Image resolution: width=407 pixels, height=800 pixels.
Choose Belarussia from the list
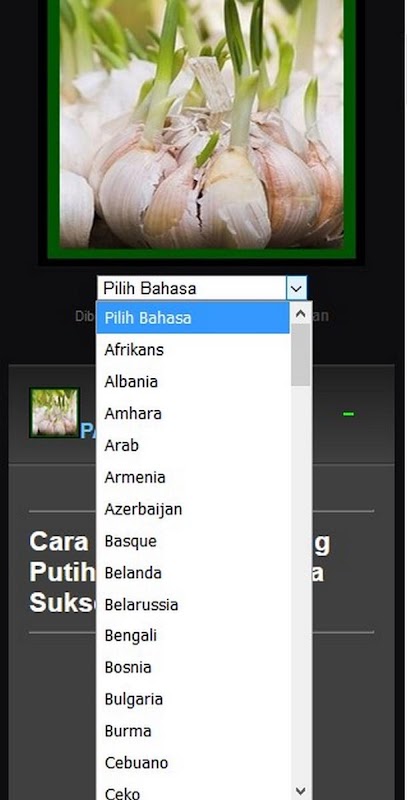coord(193,605)
